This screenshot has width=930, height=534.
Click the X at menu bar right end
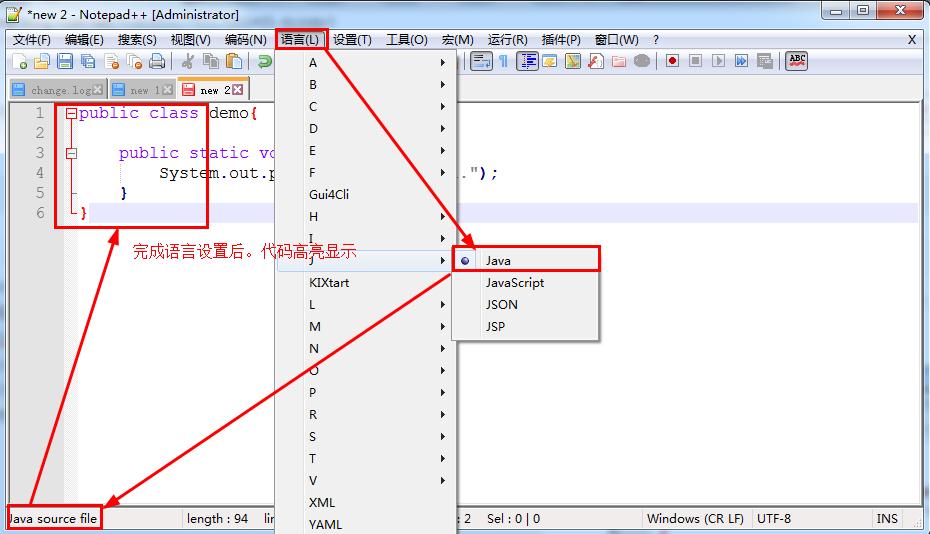(912, 40)
